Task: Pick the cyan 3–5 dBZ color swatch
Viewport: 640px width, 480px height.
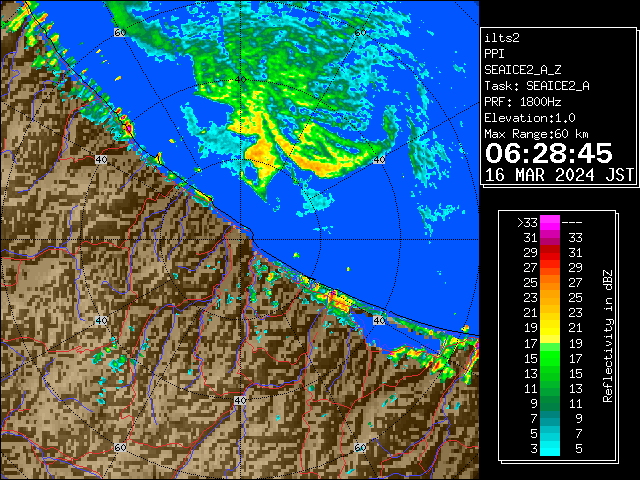Action: pyautogui.click(x=550, y=449)
